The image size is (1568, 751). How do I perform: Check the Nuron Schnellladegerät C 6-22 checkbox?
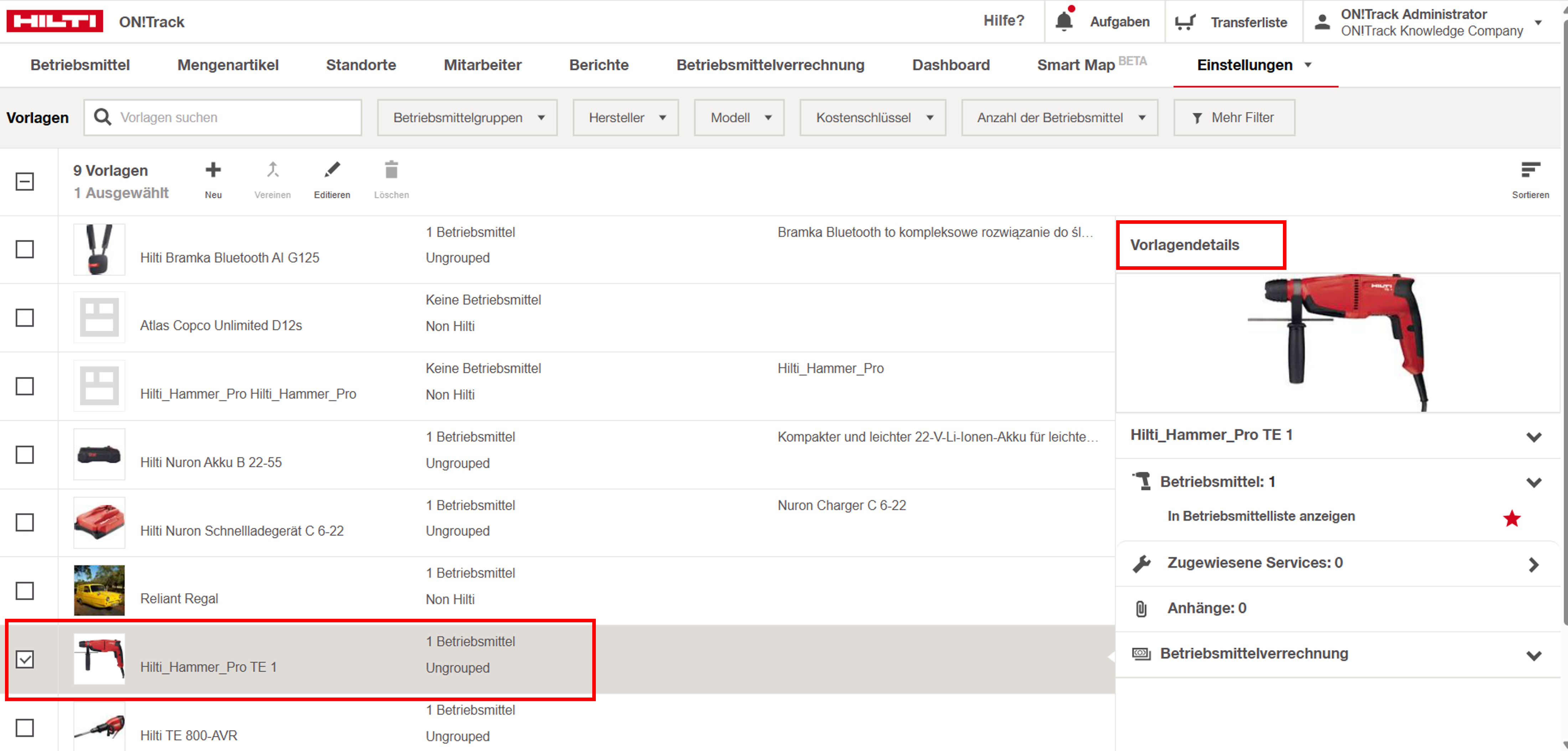pos(25,522)
